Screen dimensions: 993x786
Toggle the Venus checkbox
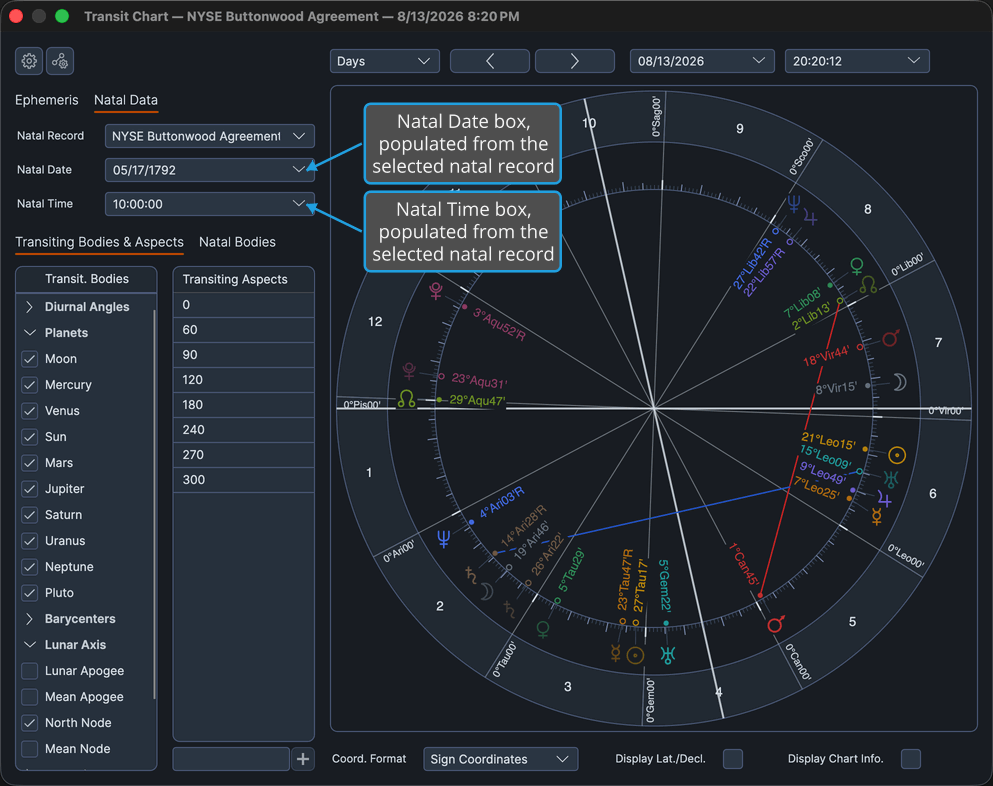30,410
